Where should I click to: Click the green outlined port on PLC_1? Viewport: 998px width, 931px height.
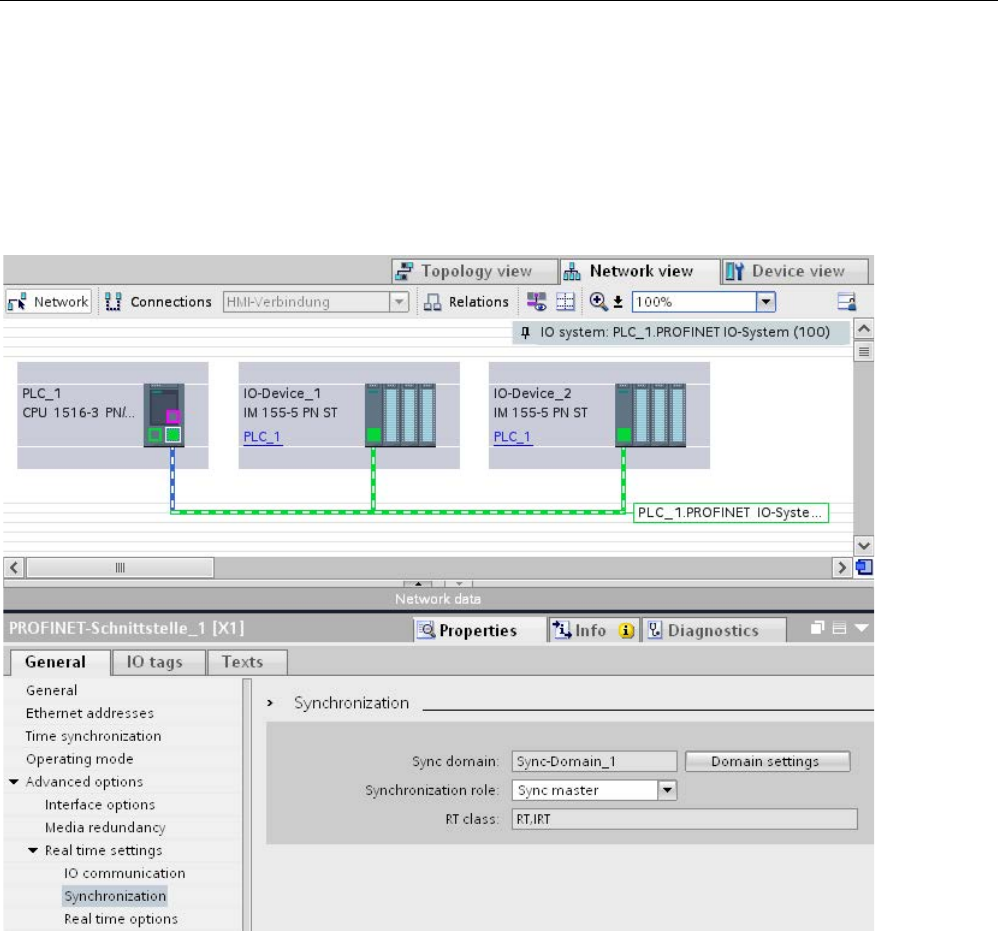(155, 435)
